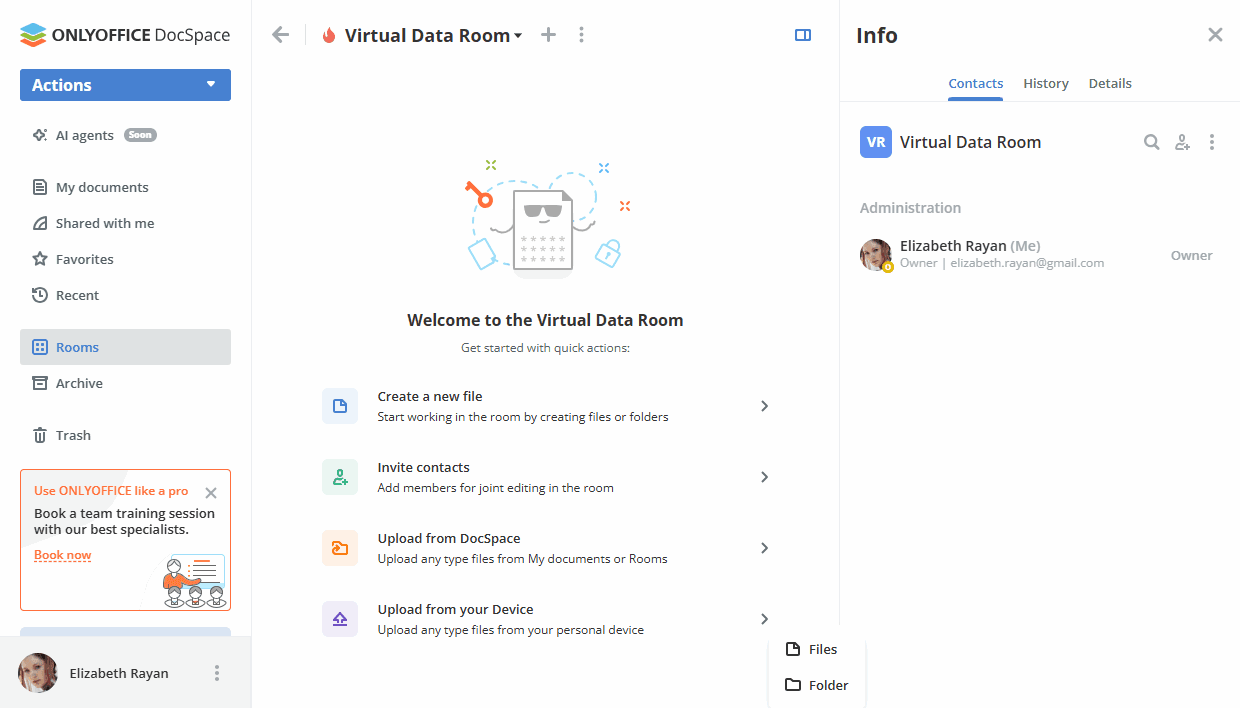The image size is (1240, 708).
Task: Expand the Actions button dropdown
Action: point(125,85)
